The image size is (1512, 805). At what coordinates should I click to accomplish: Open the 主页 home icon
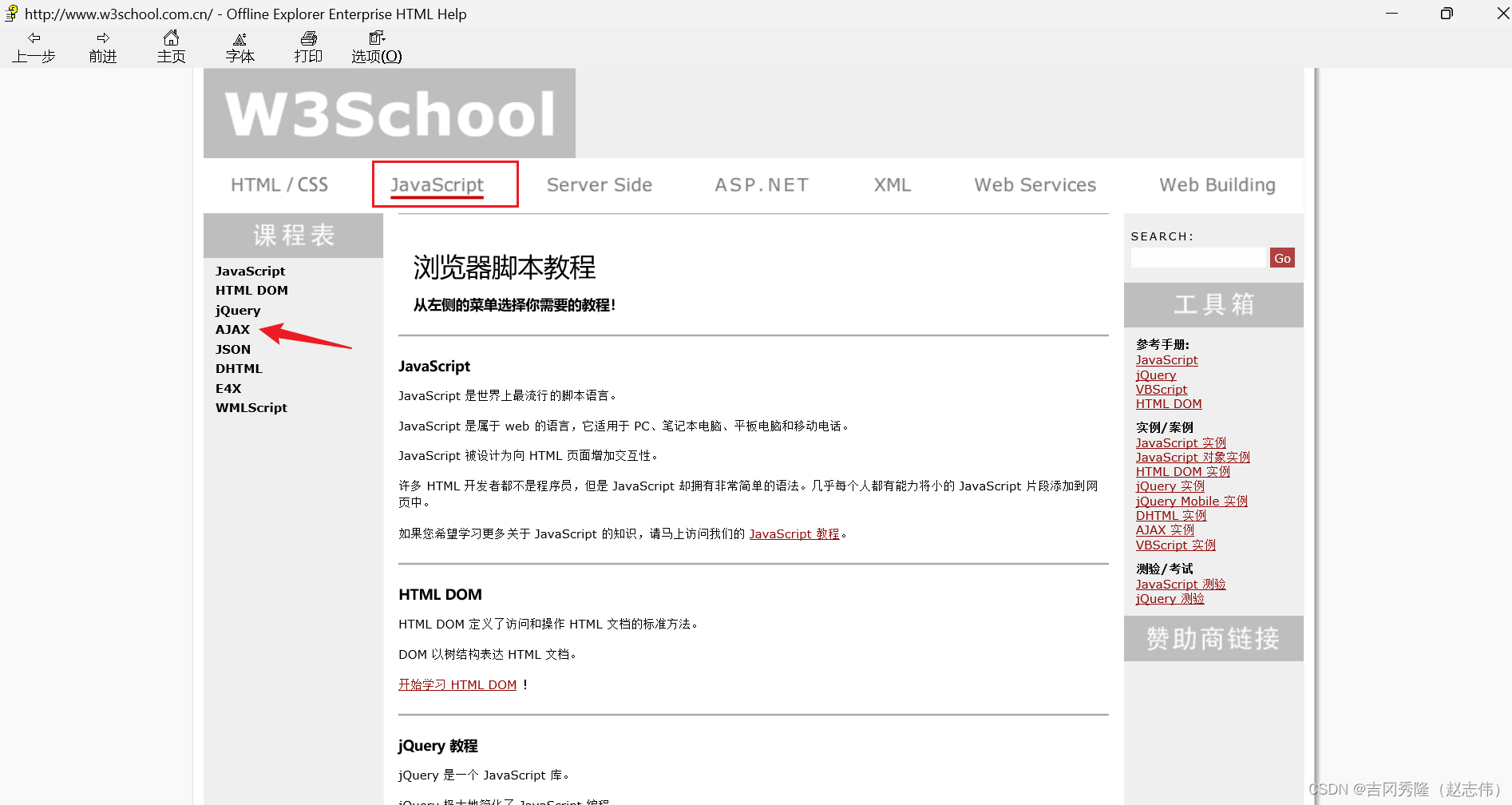(171, 47)
